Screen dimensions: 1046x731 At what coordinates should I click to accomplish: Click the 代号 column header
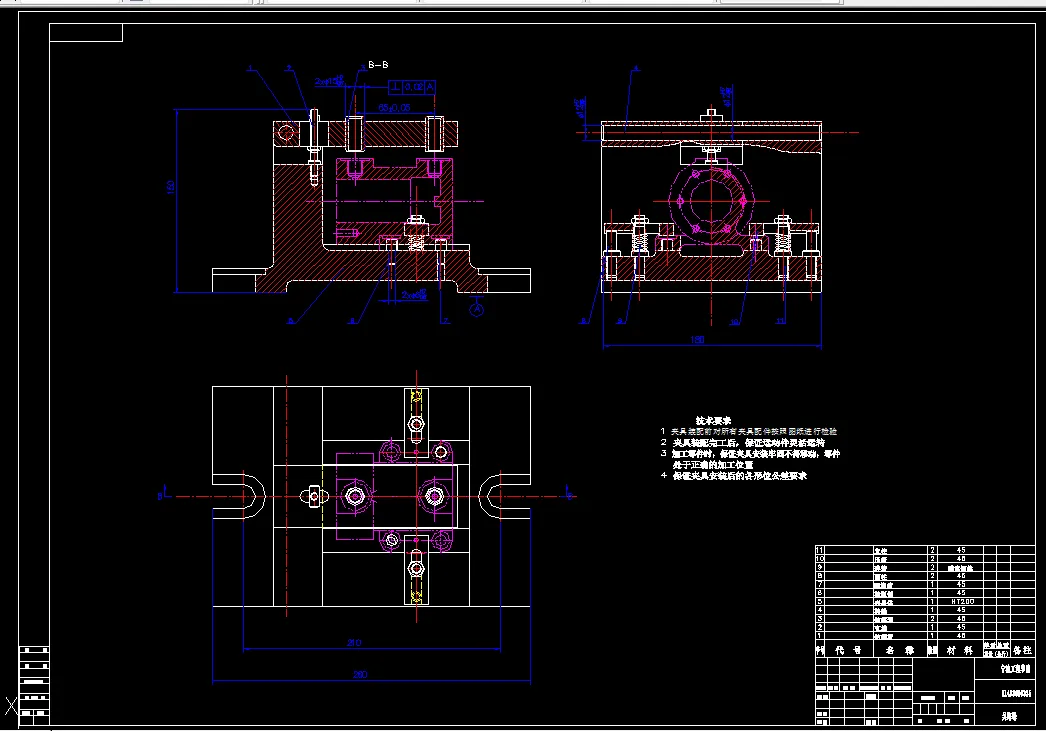click(x=849, y=650)
